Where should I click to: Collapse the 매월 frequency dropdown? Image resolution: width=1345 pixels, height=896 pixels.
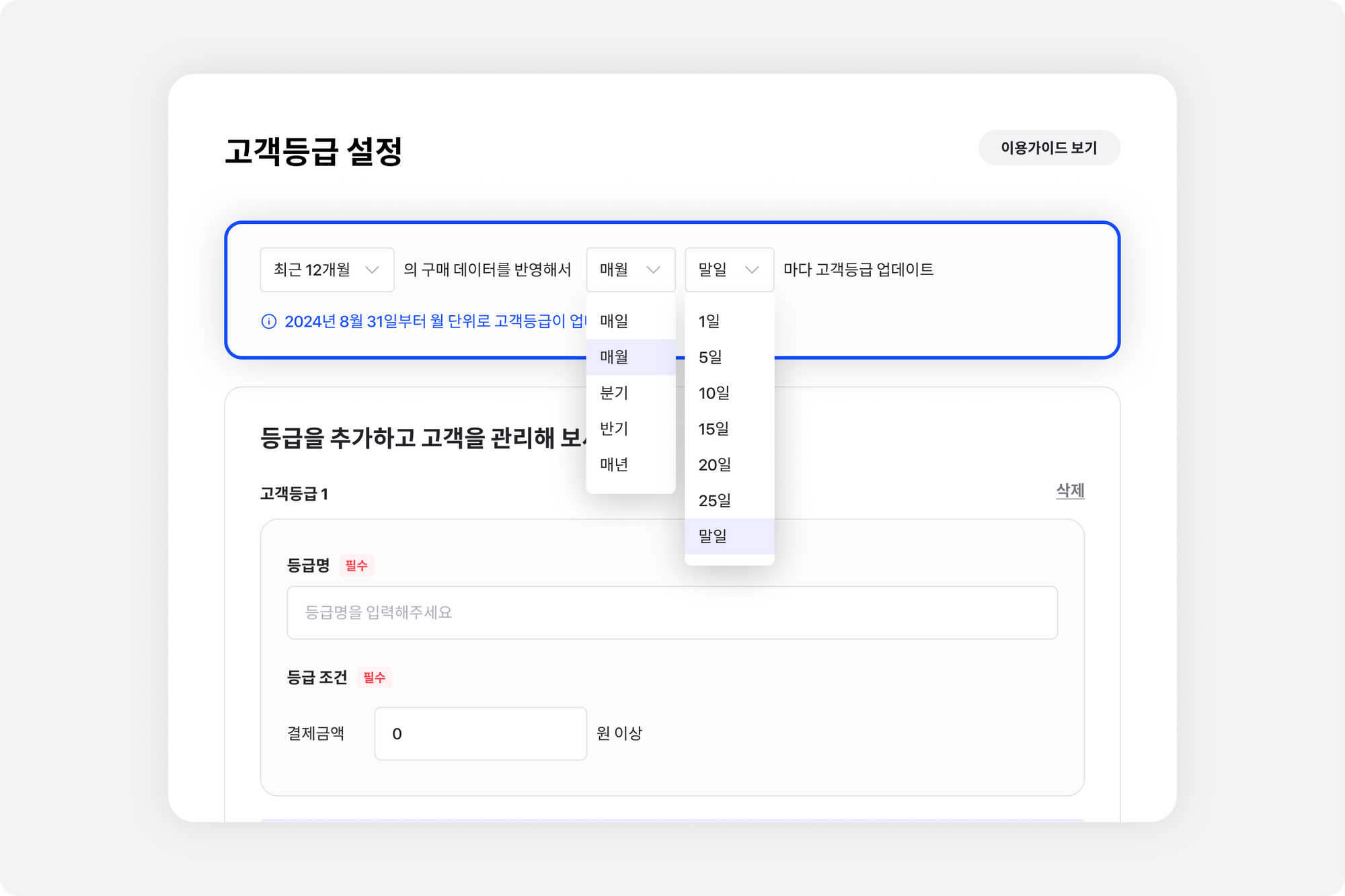[x=630, y=270]
